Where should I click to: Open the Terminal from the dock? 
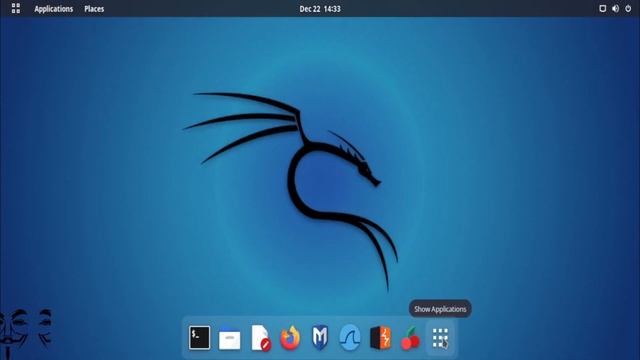pyautogui.click(x=200, y=338)
